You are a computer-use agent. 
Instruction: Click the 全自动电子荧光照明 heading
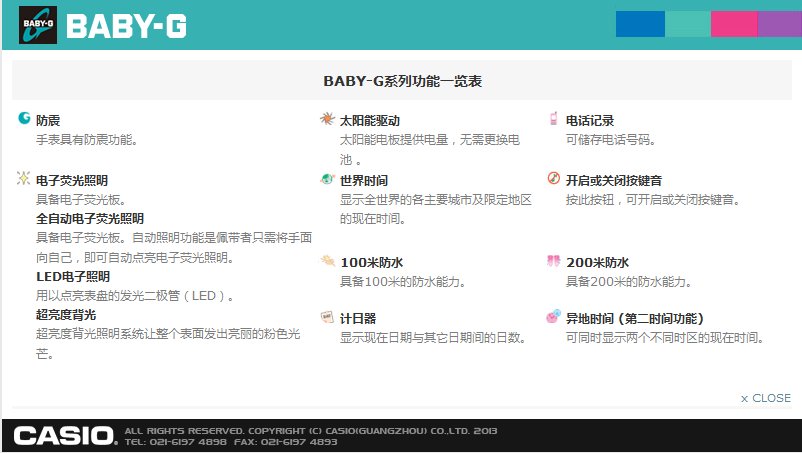(90, 219)
